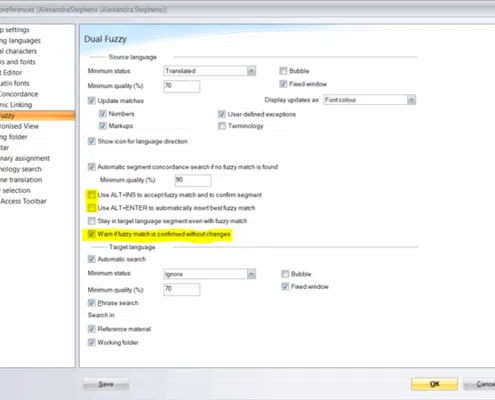The width and height of the screenshot is (495, 400).
Task: Toggle the Phrase search checkbox
Action: [x=91, y=303]
